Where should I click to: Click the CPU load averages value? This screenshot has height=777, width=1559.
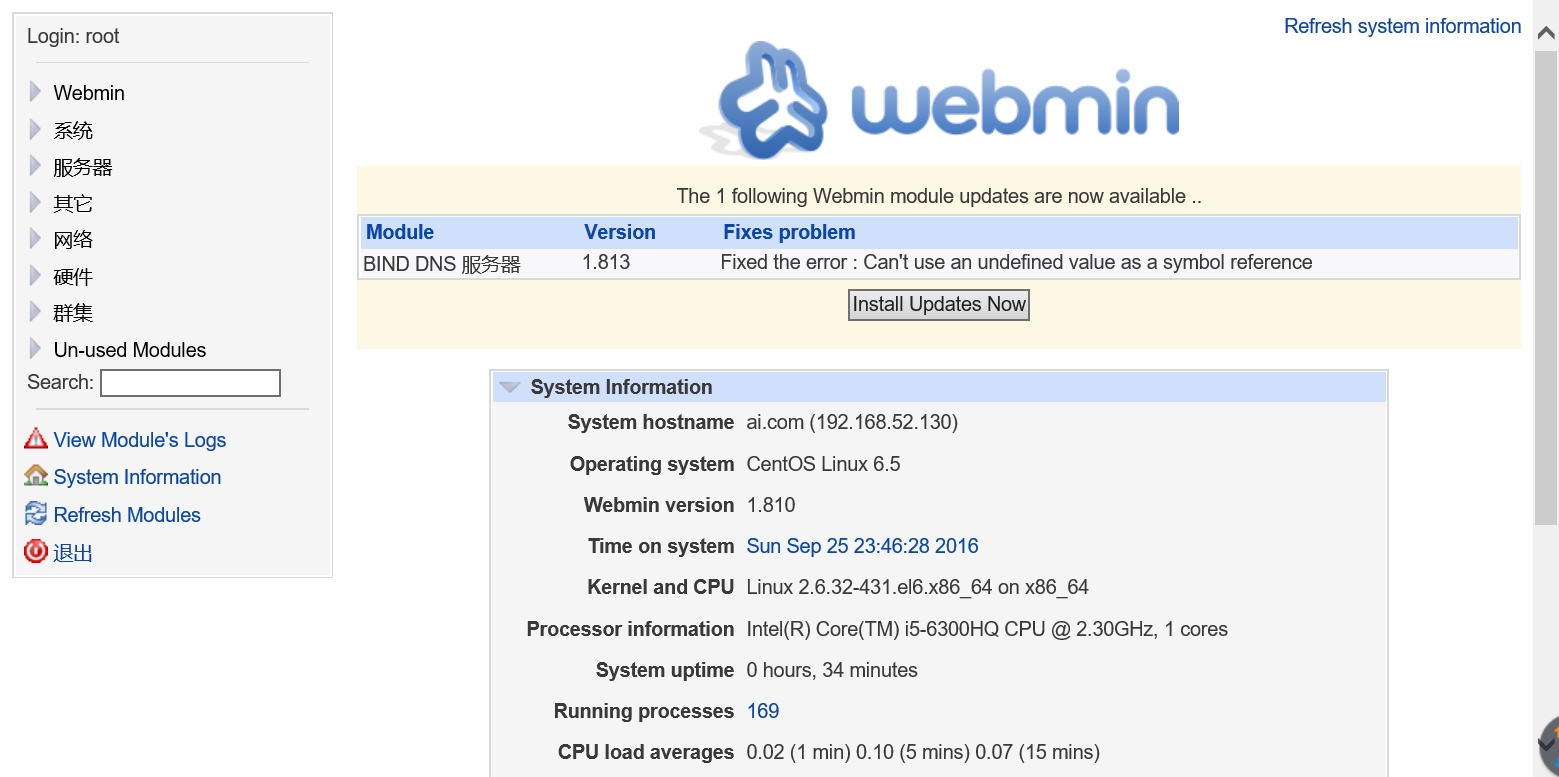(923, 752)
